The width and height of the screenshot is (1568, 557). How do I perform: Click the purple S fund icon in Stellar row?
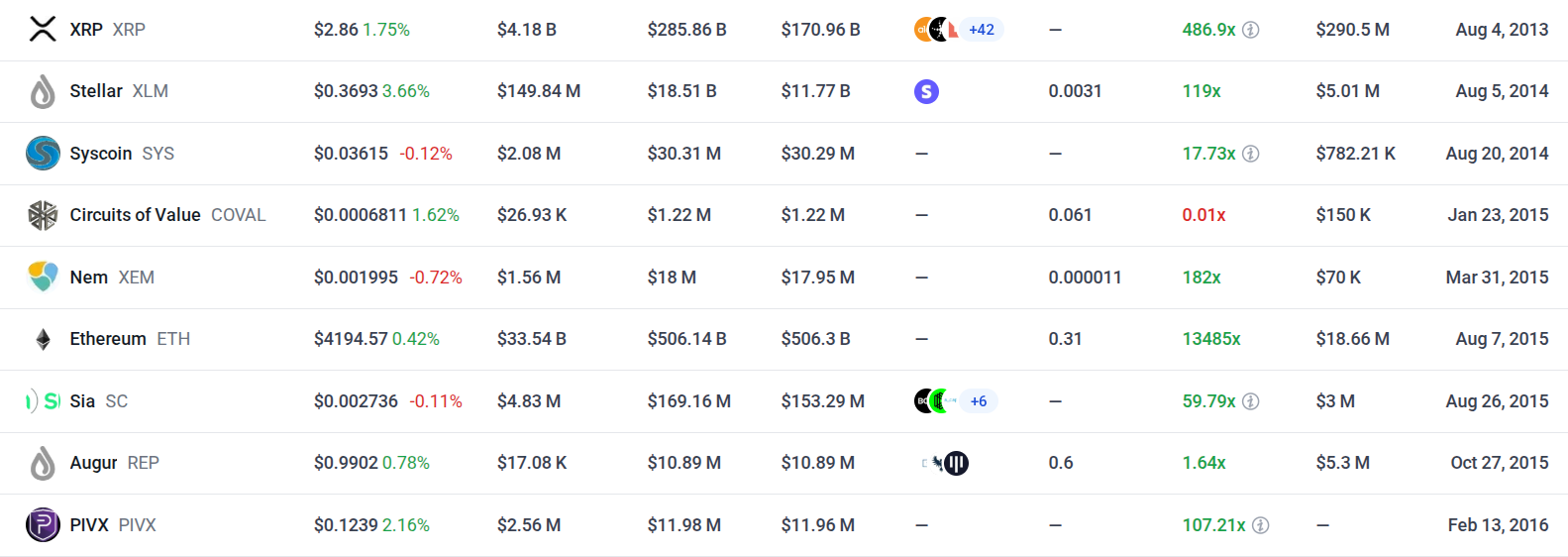coord(926,91)
